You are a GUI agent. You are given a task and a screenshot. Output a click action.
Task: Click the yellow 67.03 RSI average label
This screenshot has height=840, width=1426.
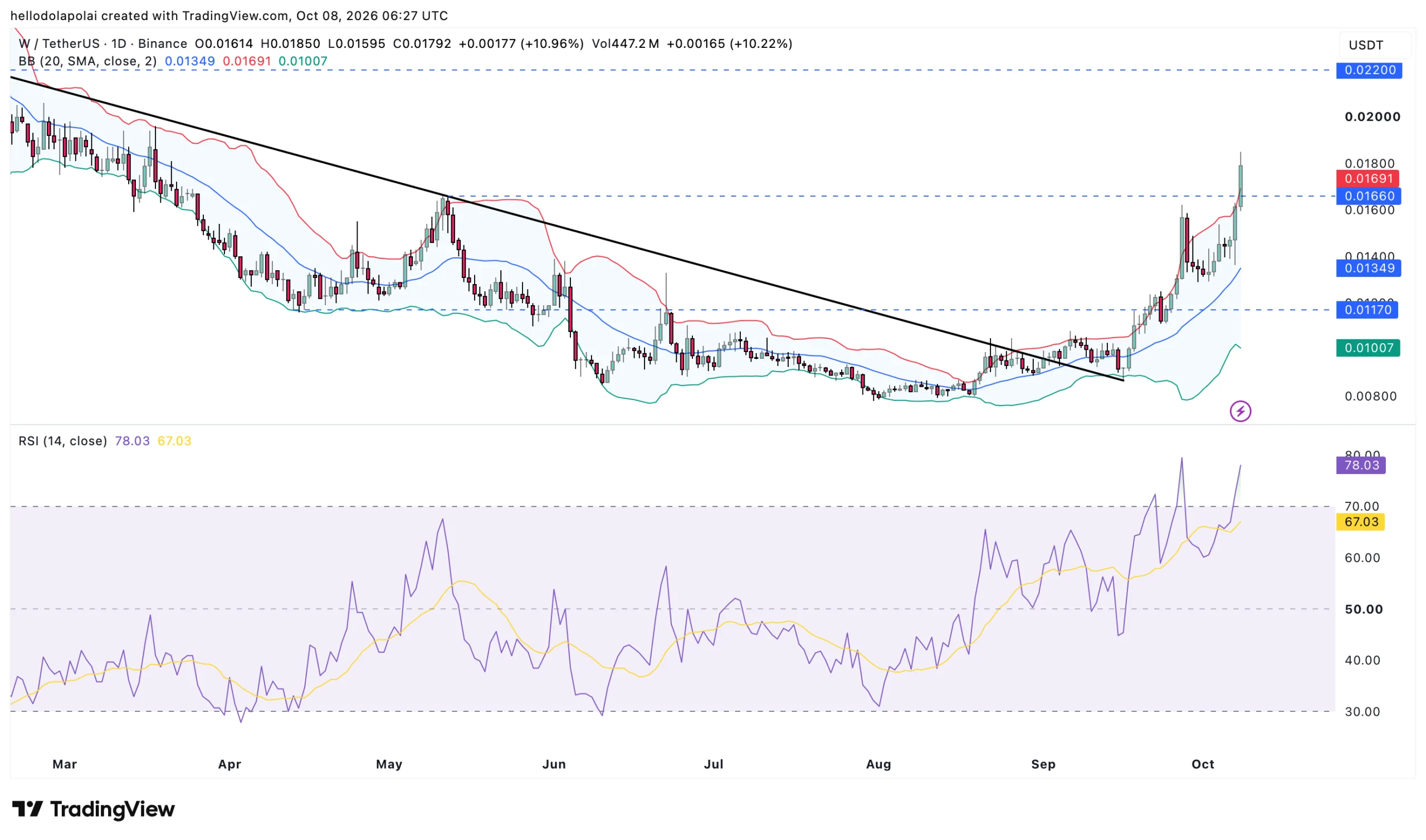point(1360,522)
